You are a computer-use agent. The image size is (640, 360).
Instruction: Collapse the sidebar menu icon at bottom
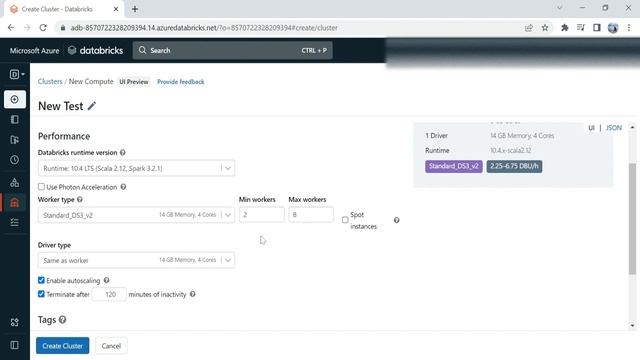coord(15,345)
